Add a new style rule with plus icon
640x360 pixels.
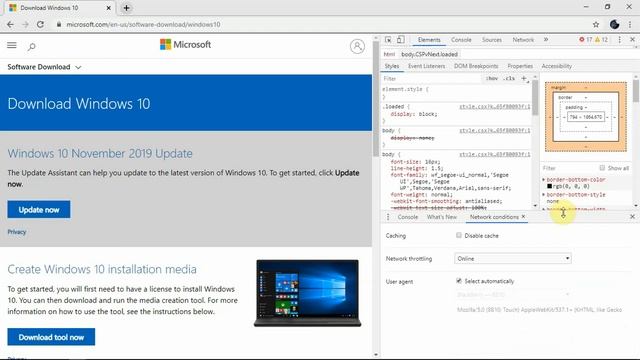click(524, 78)
